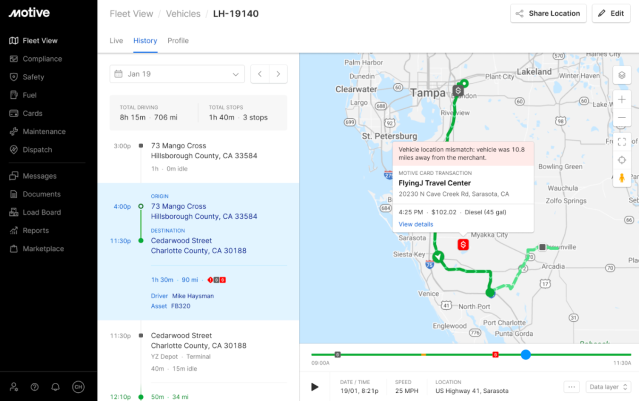Play the trip history playback

click(315, 386)
